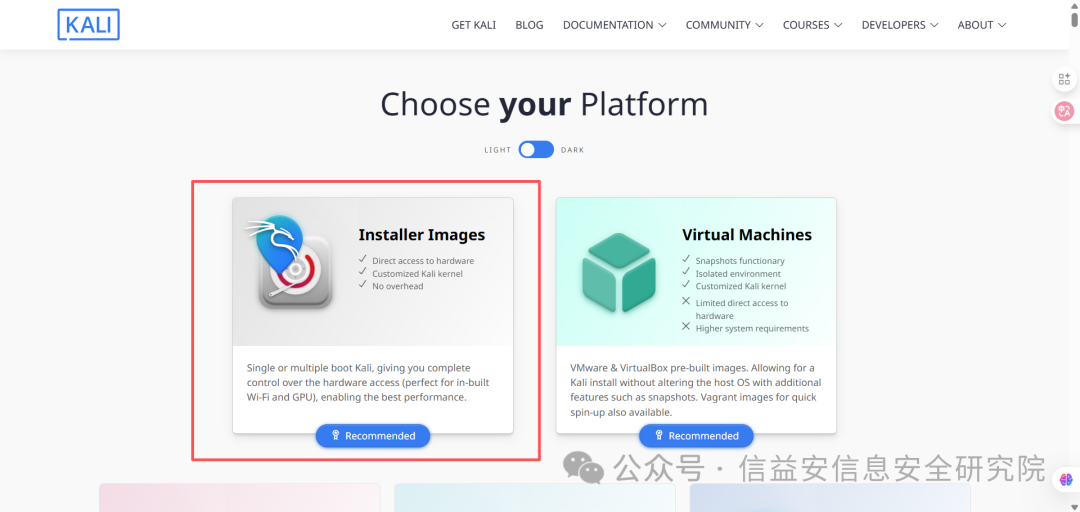Click the brain assistant icon at bottom right
The width and height of the screenshot is (1080, 512).
pos(1066,480)
